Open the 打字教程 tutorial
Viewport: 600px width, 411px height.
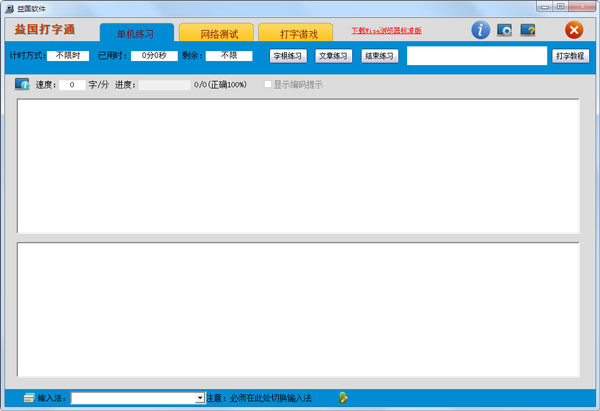[570, 56]
